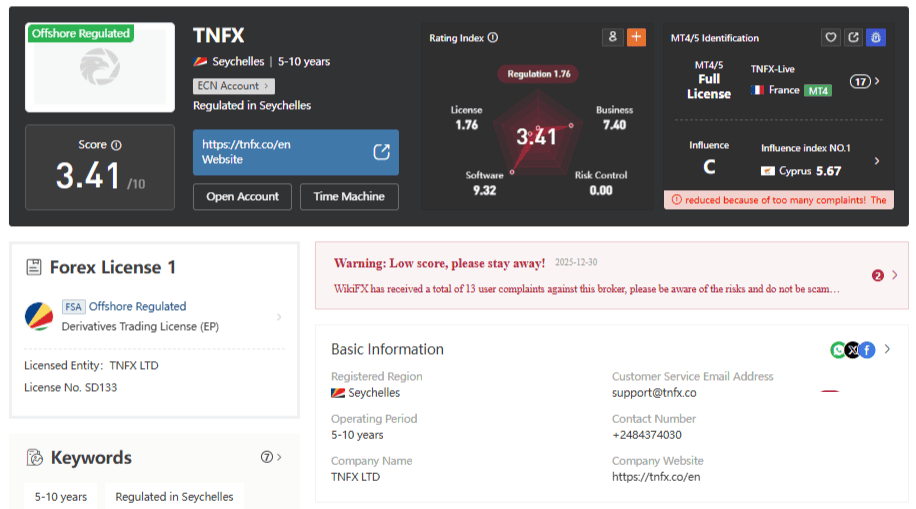Click the blue report icon button
The image size is (916, 509).
pos(876,37)
